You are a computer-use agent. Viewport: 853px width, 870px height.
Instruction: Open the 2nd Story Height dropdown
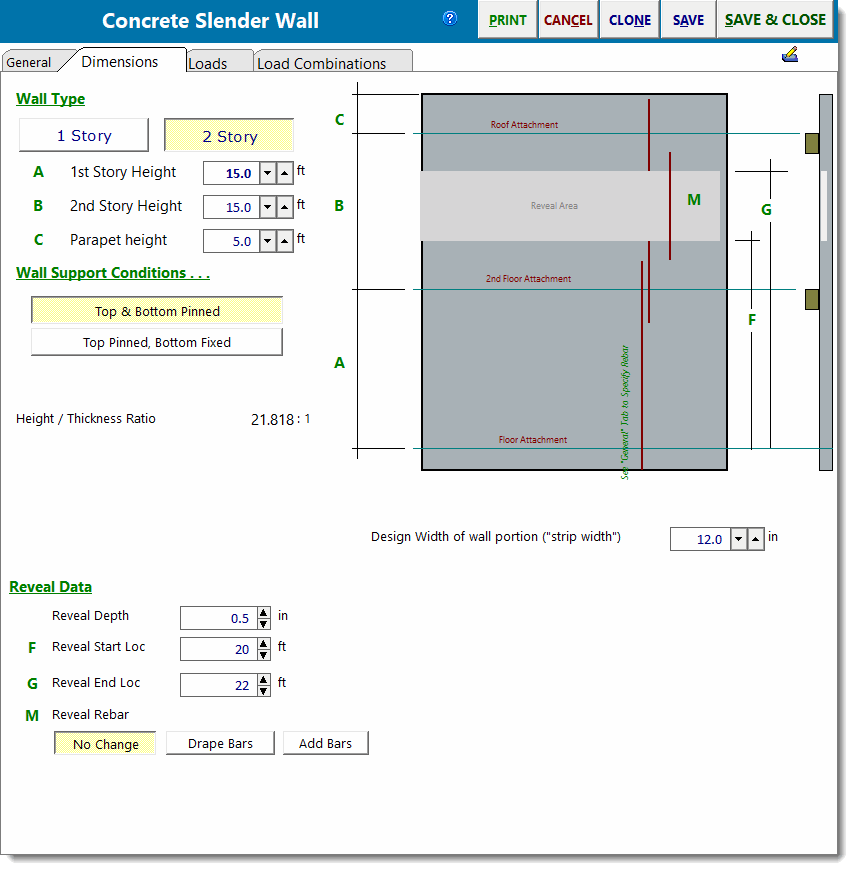pyautogui.click(x=267, y=207)
